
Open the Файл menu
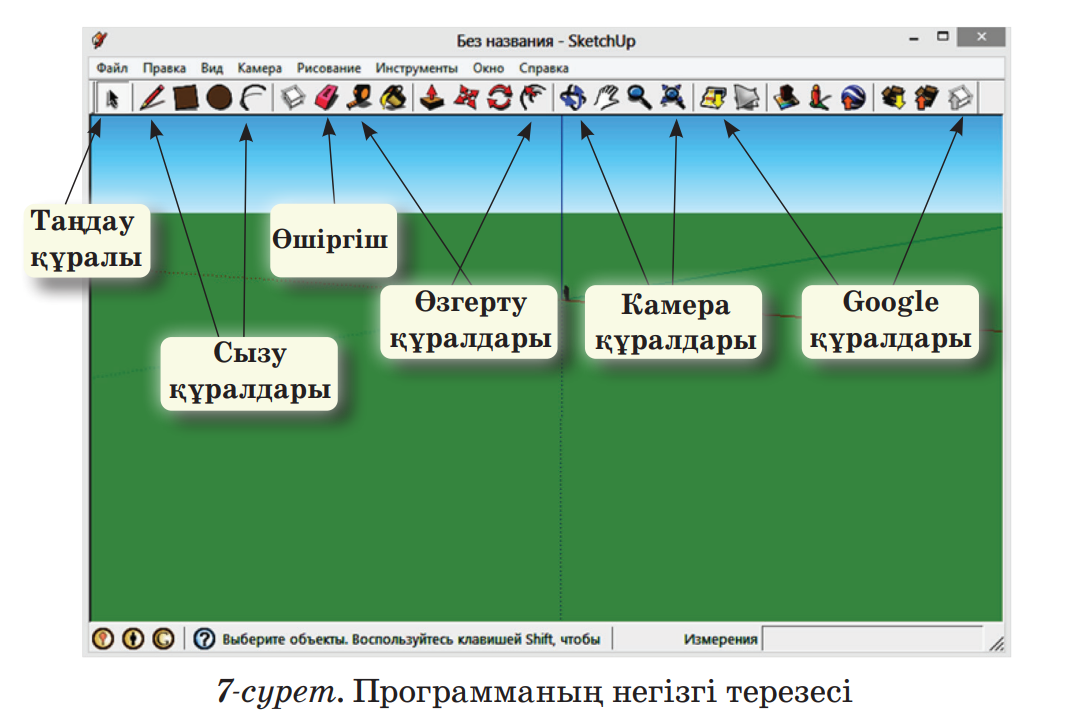pos(112,68)
